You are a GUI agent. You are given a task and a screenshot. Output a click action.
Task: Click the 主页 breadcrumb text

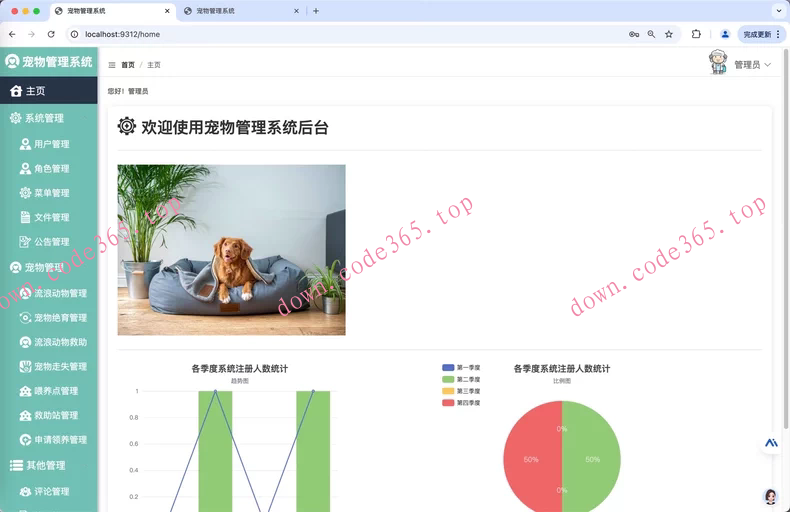(x=154, y=65)
